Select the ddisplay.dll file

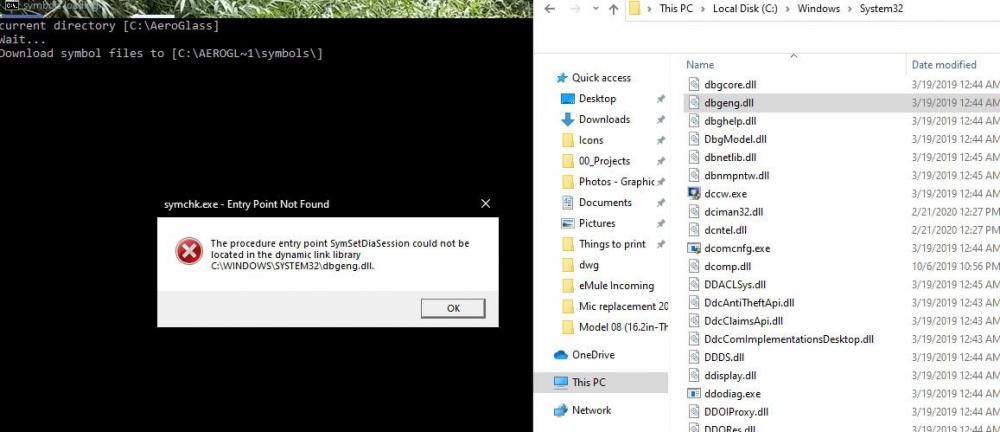730,376
